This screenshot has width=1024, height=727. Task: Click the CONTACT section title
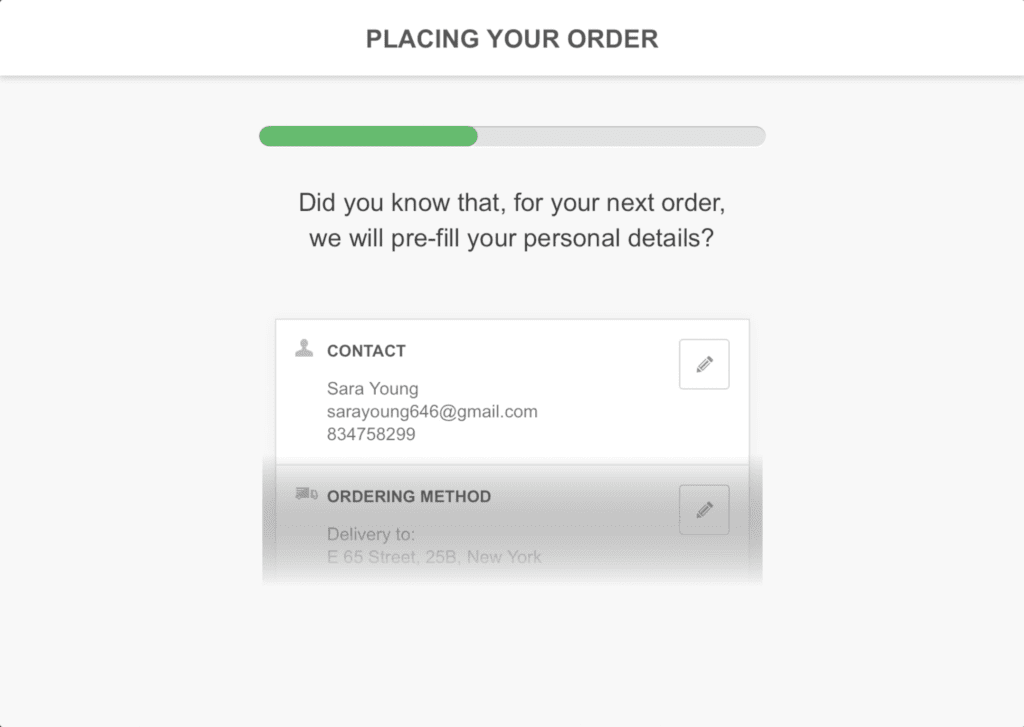coord(366,351)
